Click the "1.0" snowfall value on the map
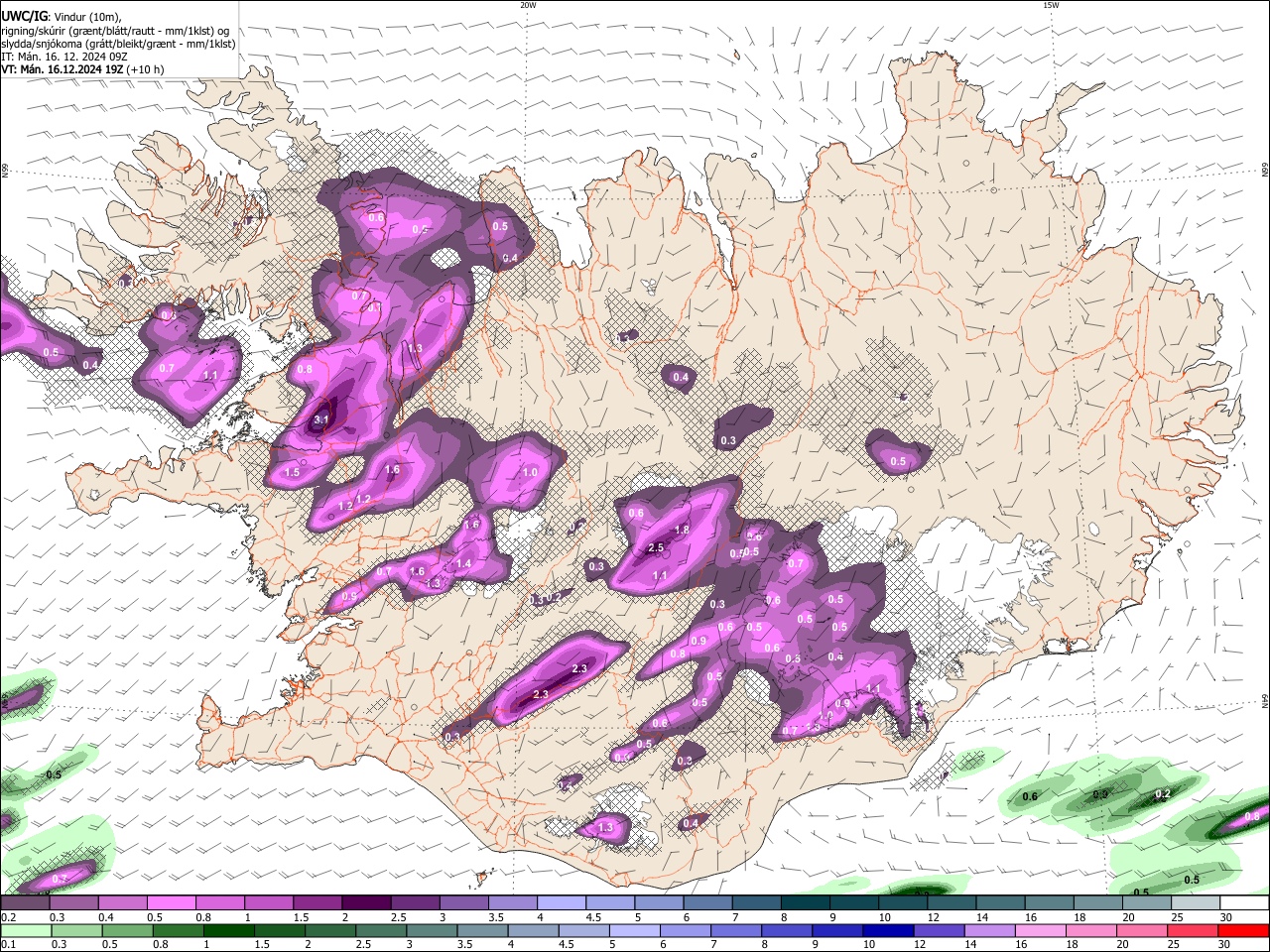Image resolution: width=1270 pixels, height=952 pixels. (x=530, y=473)
